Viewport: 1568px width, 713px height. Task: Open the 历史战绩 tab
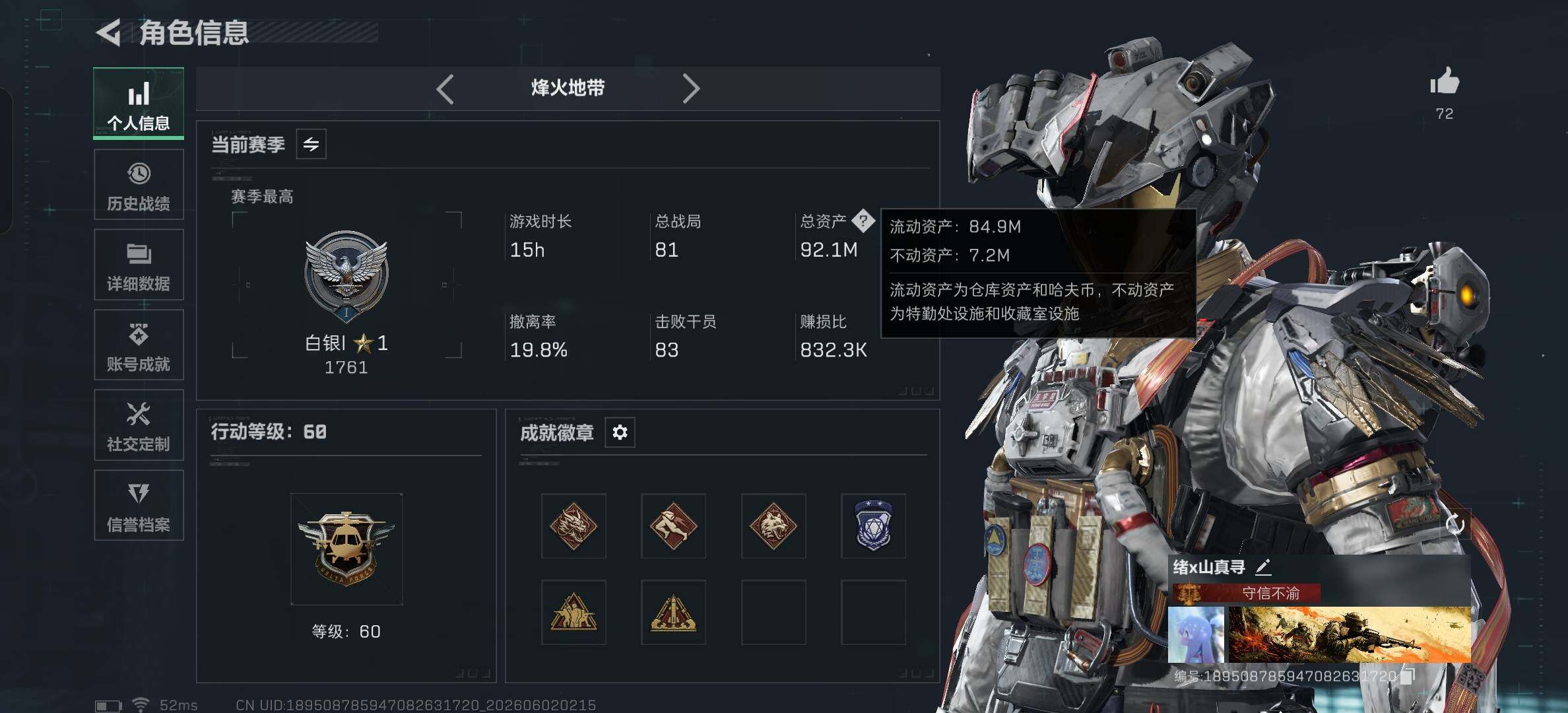pyautogui.click(x=139, y=184)
